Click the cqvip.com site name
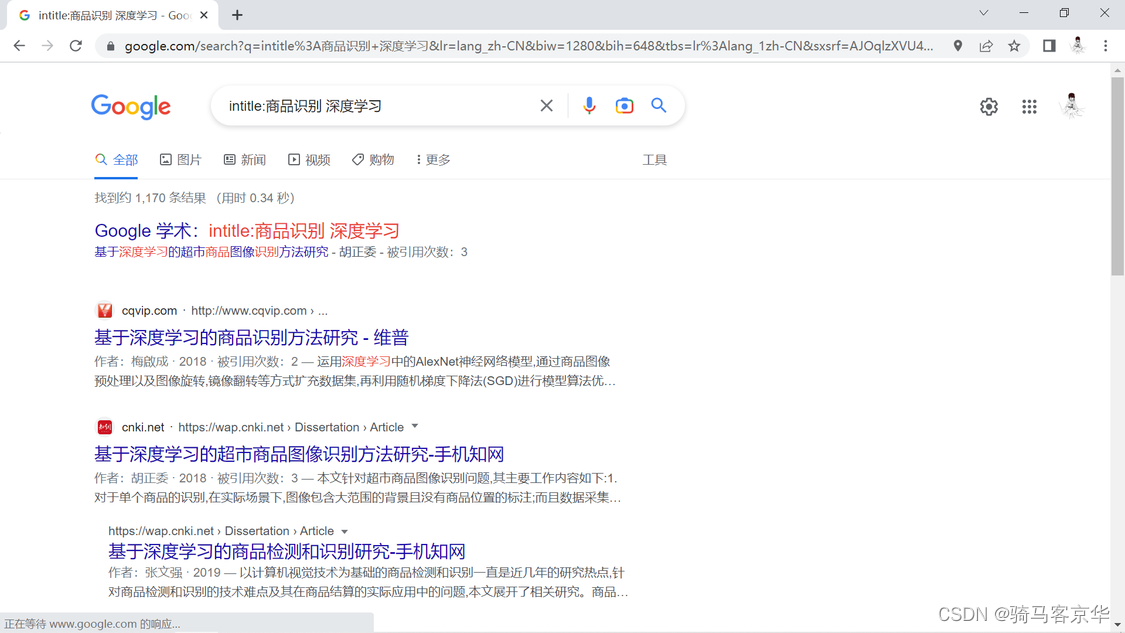Viewport: 1125px width, 633px height. (149, 311)
